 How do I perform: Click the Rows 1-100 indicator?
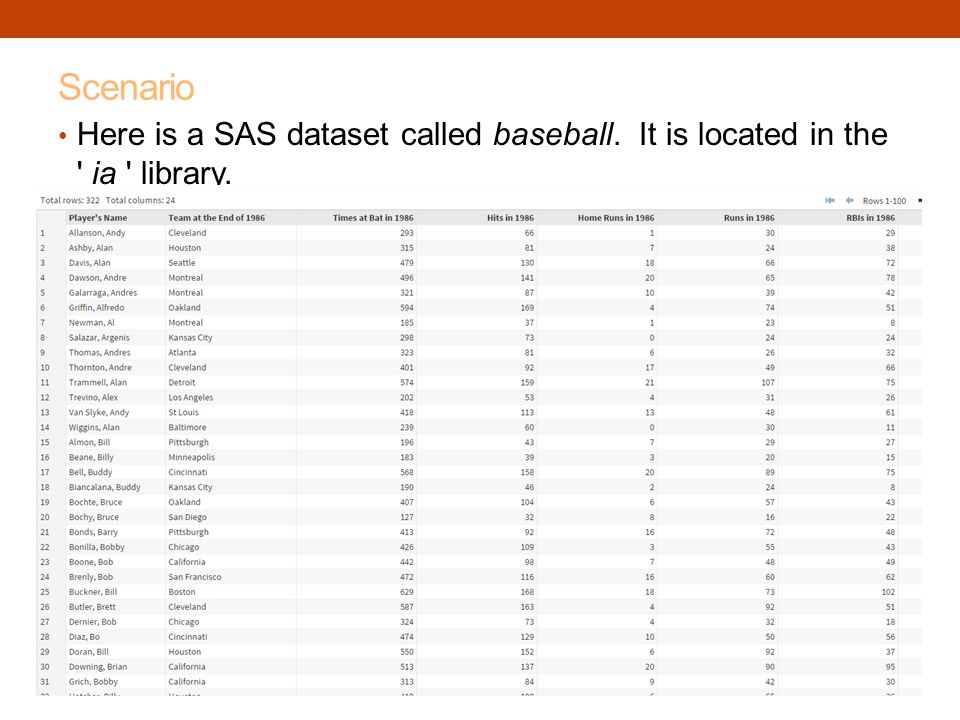[884, 201]
